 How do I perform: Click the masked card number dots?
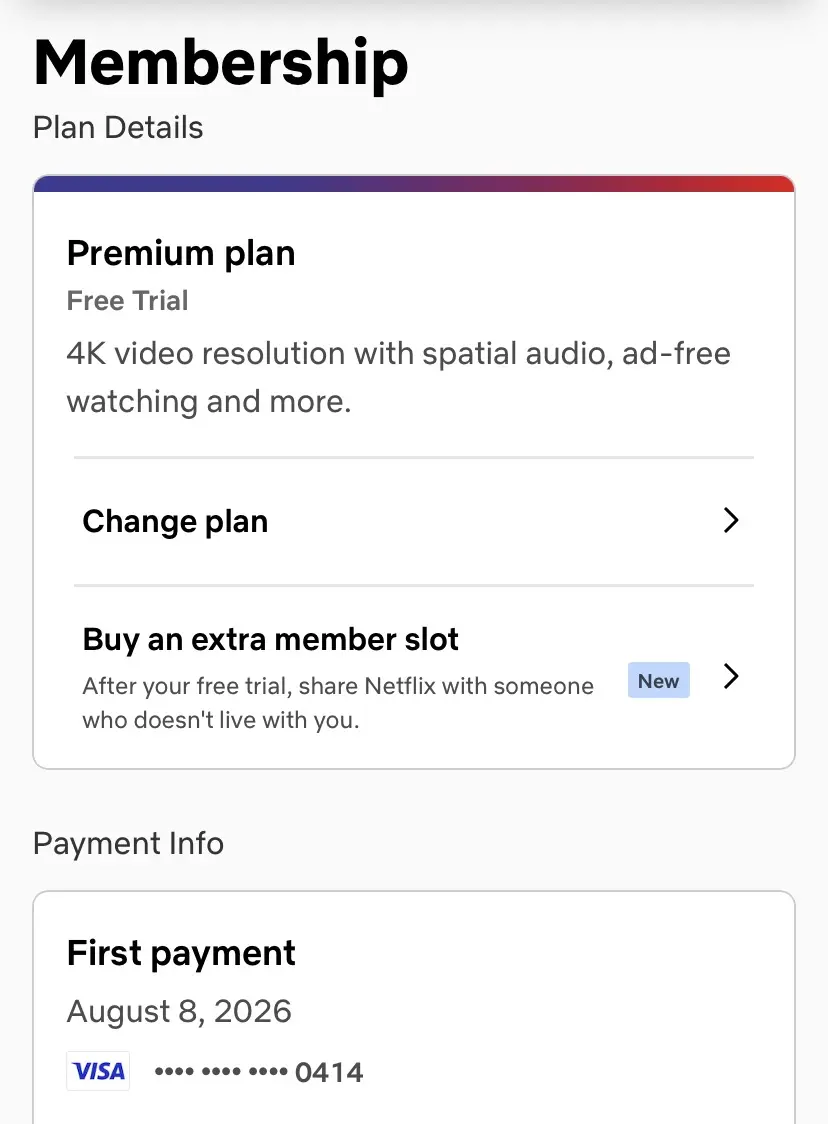(x=221, y=1072)
